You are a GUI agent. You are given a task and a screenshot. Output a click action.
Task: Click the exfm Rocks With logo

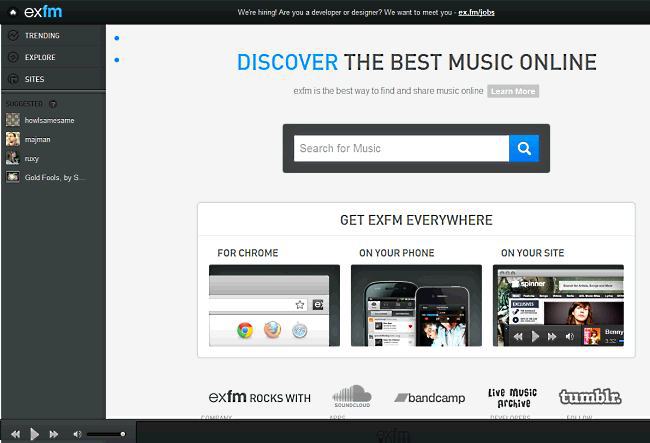(260, 397)
